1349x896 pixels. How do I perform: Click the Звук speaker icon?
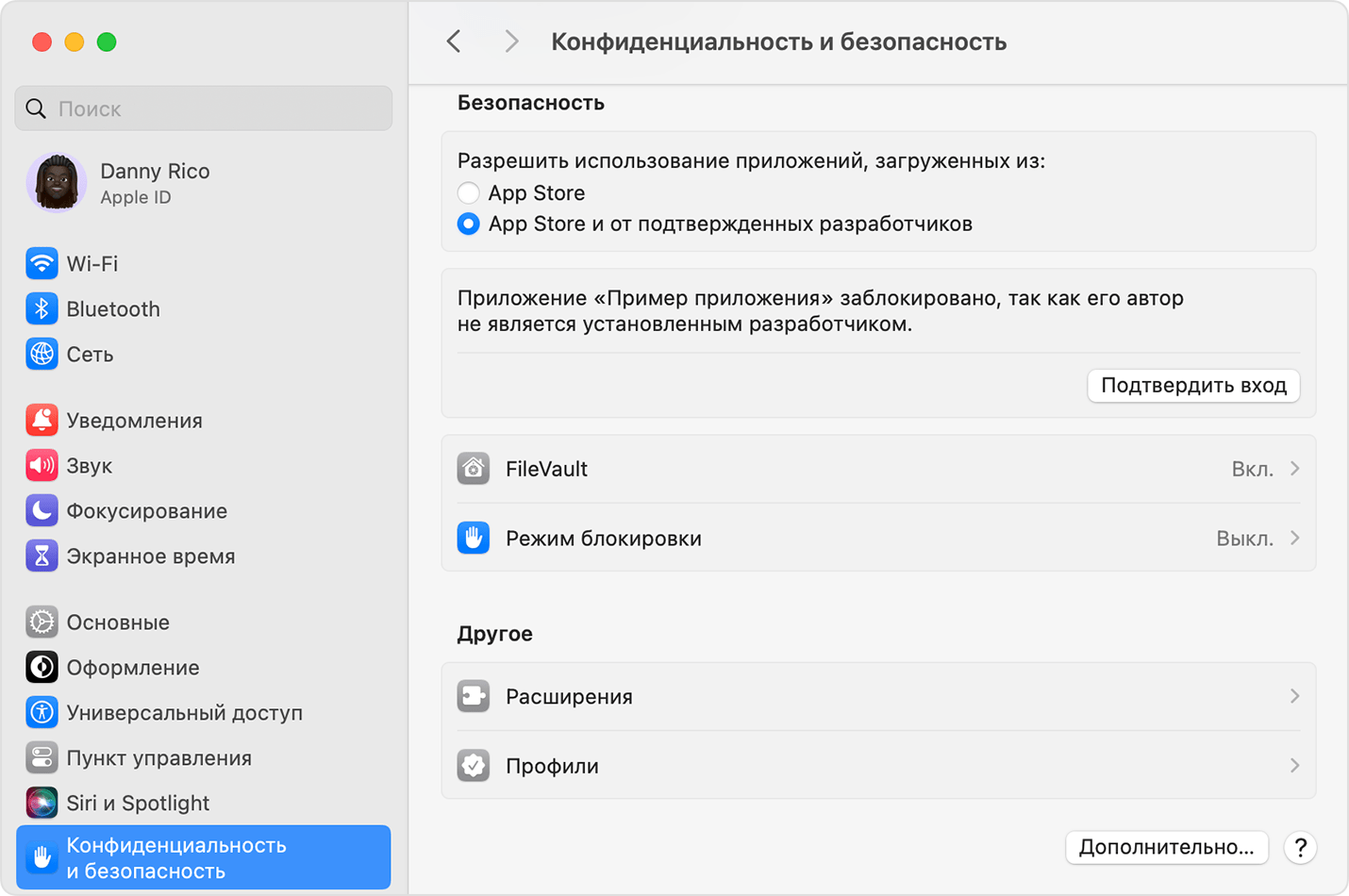(x=42, y=466)
